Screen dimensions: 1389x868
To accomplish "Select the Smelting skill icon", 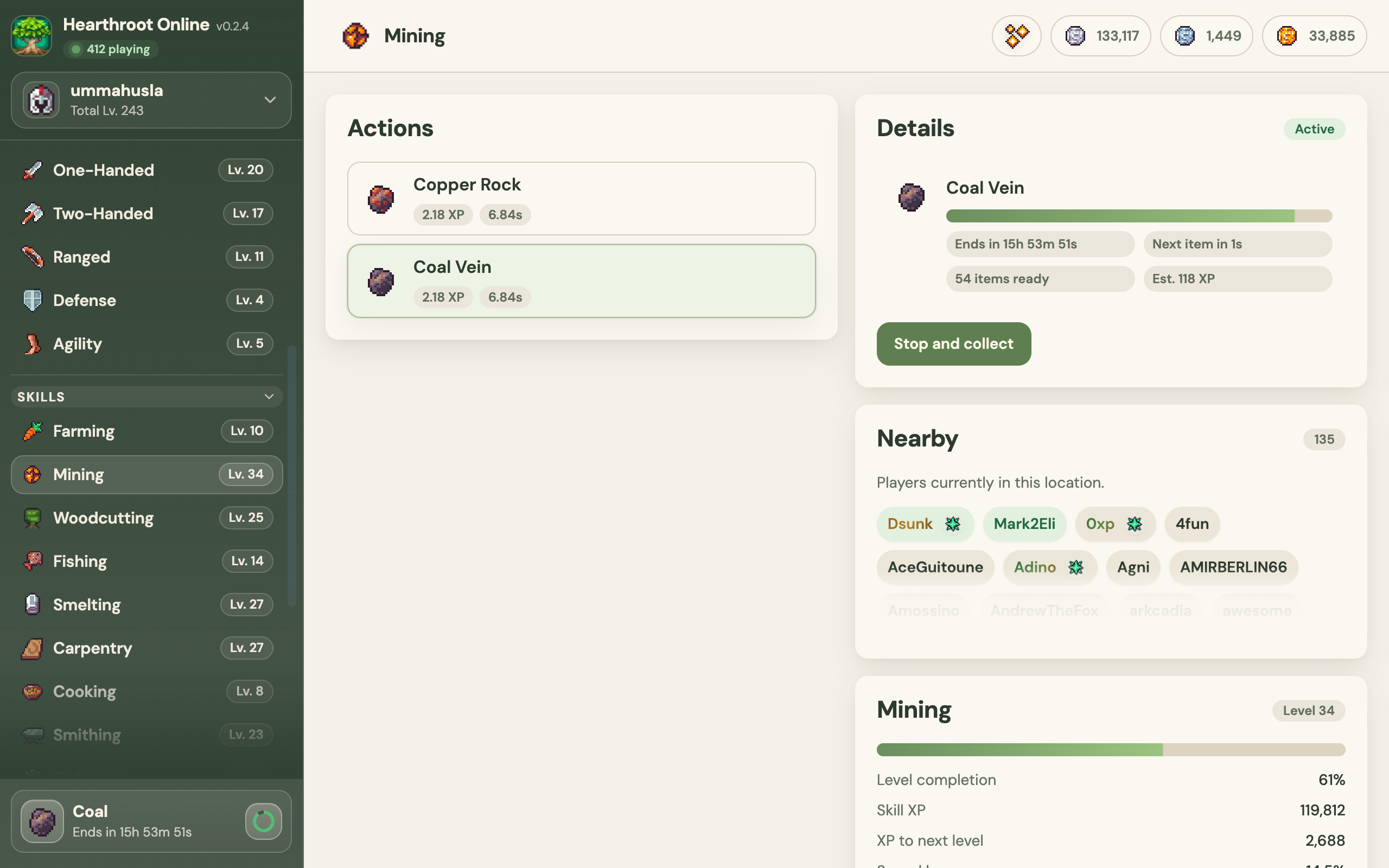I will pyautogui.click(x=33, y=604).
